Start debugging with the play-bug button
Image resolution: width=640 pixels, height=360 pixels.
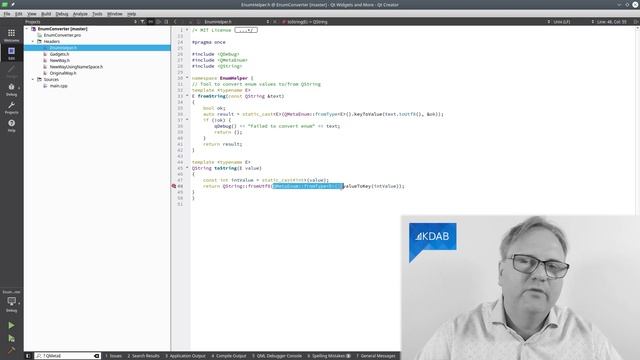[x=11, y=338]
